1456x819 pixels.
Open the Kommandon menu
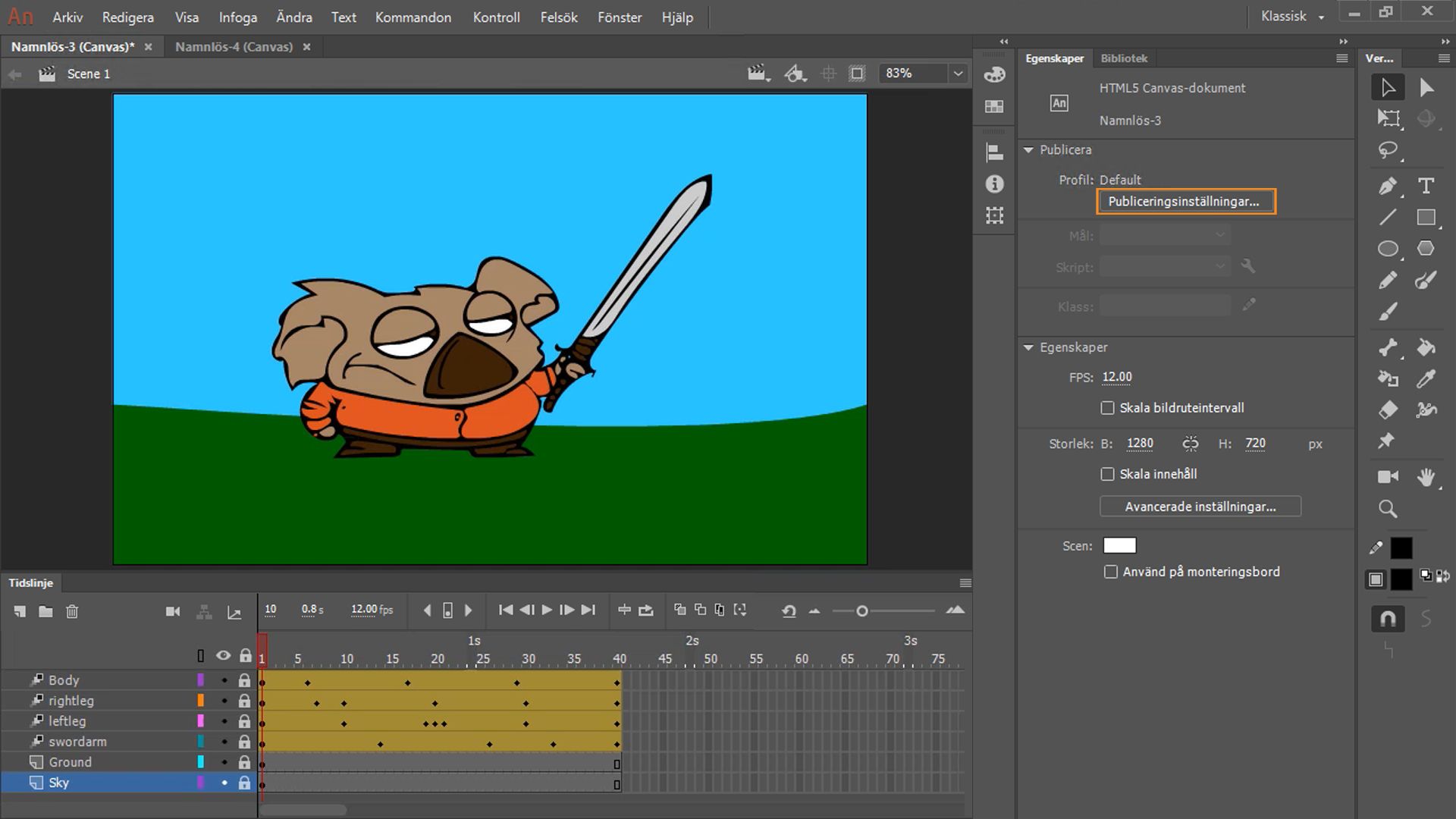pos(413,17)
